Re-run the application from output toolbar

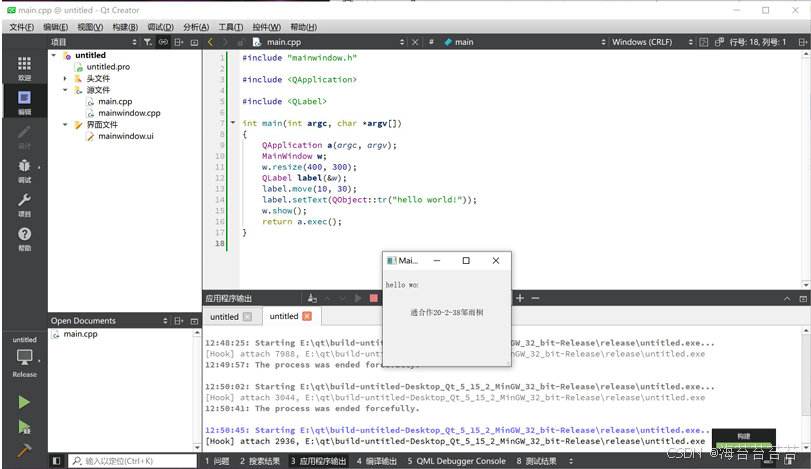(358, 298)
